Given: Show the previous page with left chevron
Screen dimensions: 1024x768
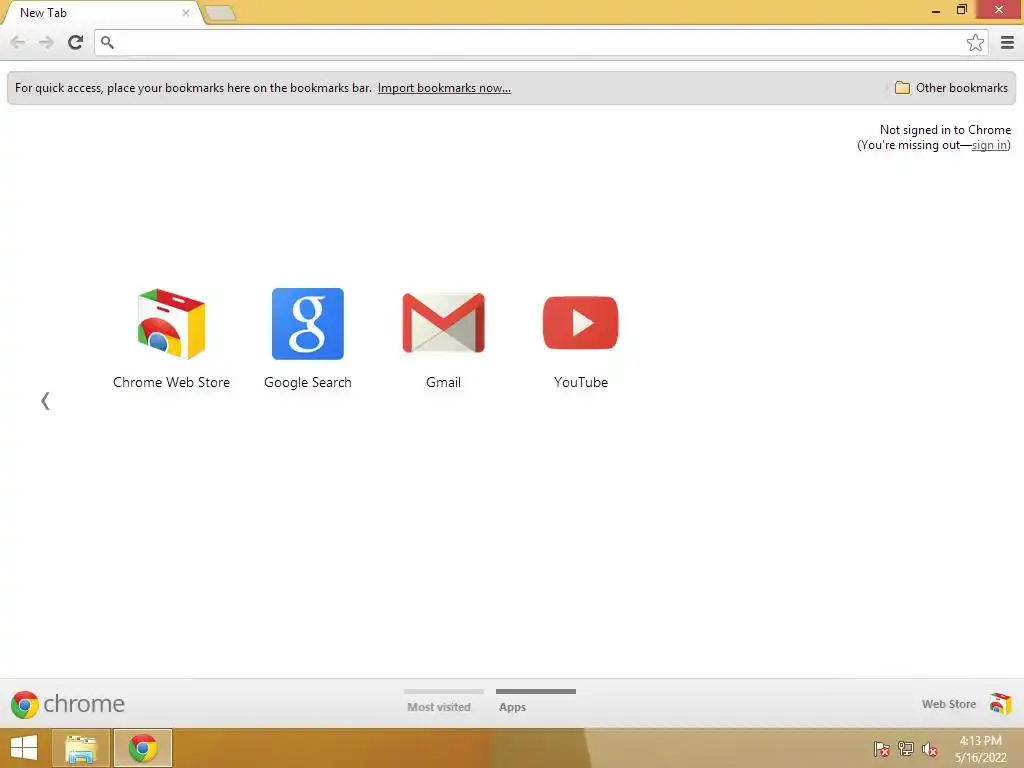Looking at the screenshot, I should click(45, 401).
